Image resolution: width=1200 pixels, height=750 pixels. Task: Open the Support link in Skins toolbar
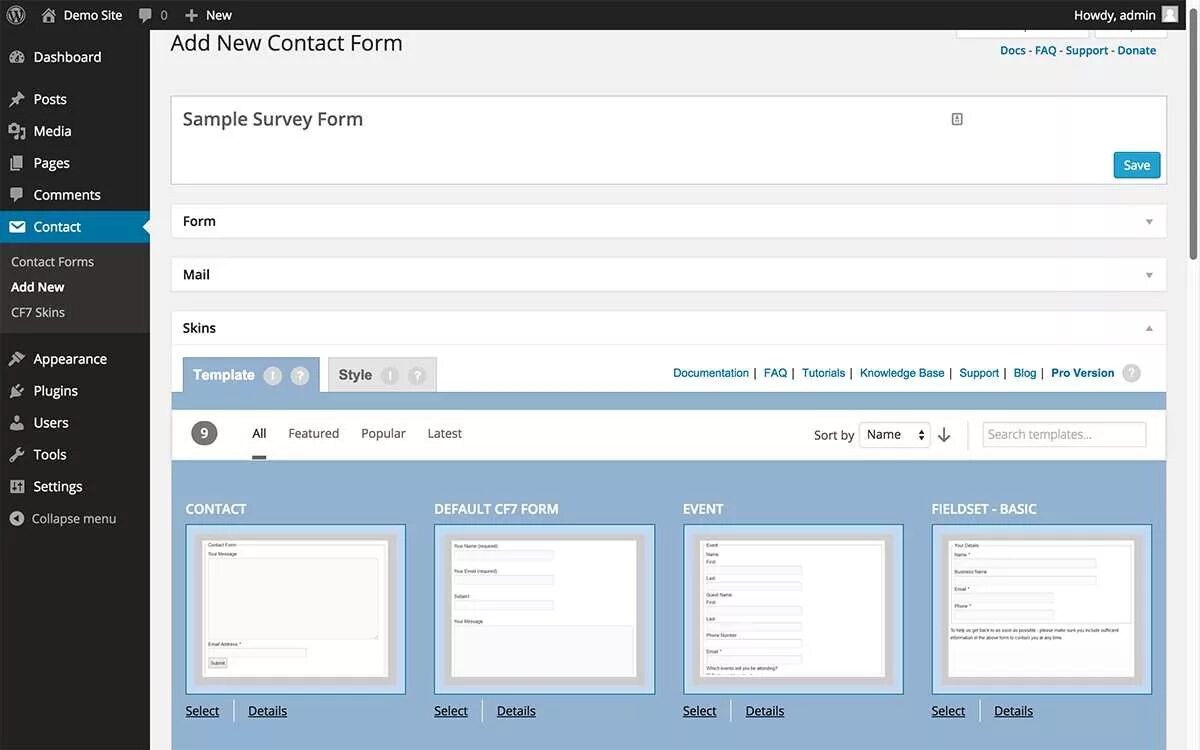coord(979,373)
